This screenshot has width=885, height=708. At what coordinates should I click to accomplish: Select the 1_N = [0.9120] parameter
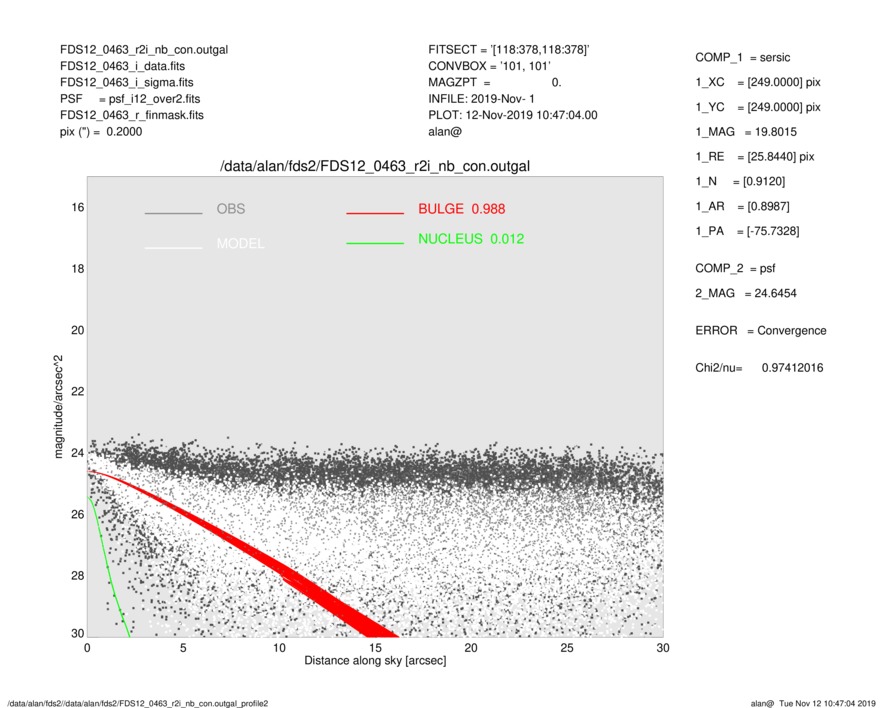pos(740,182)
